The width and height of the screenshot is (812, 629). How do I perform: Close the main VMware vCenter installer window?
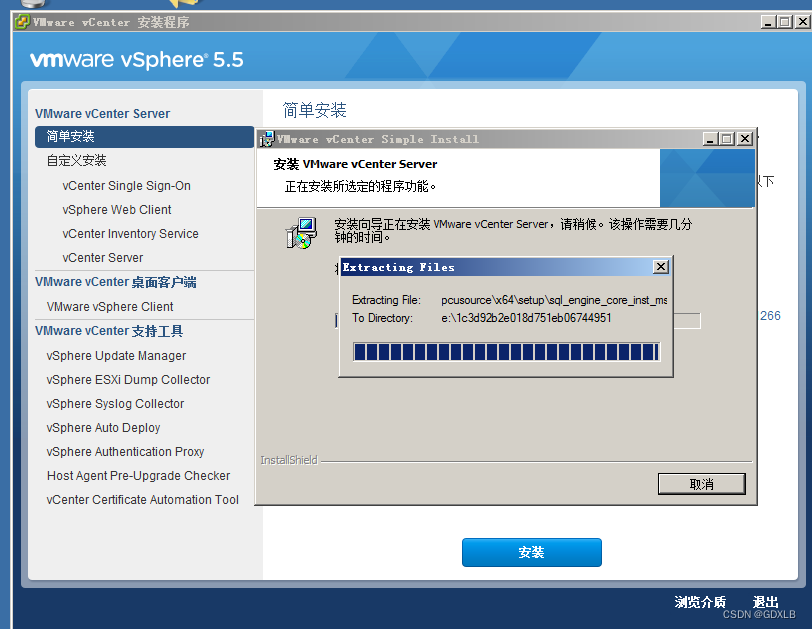coord(803,22)
